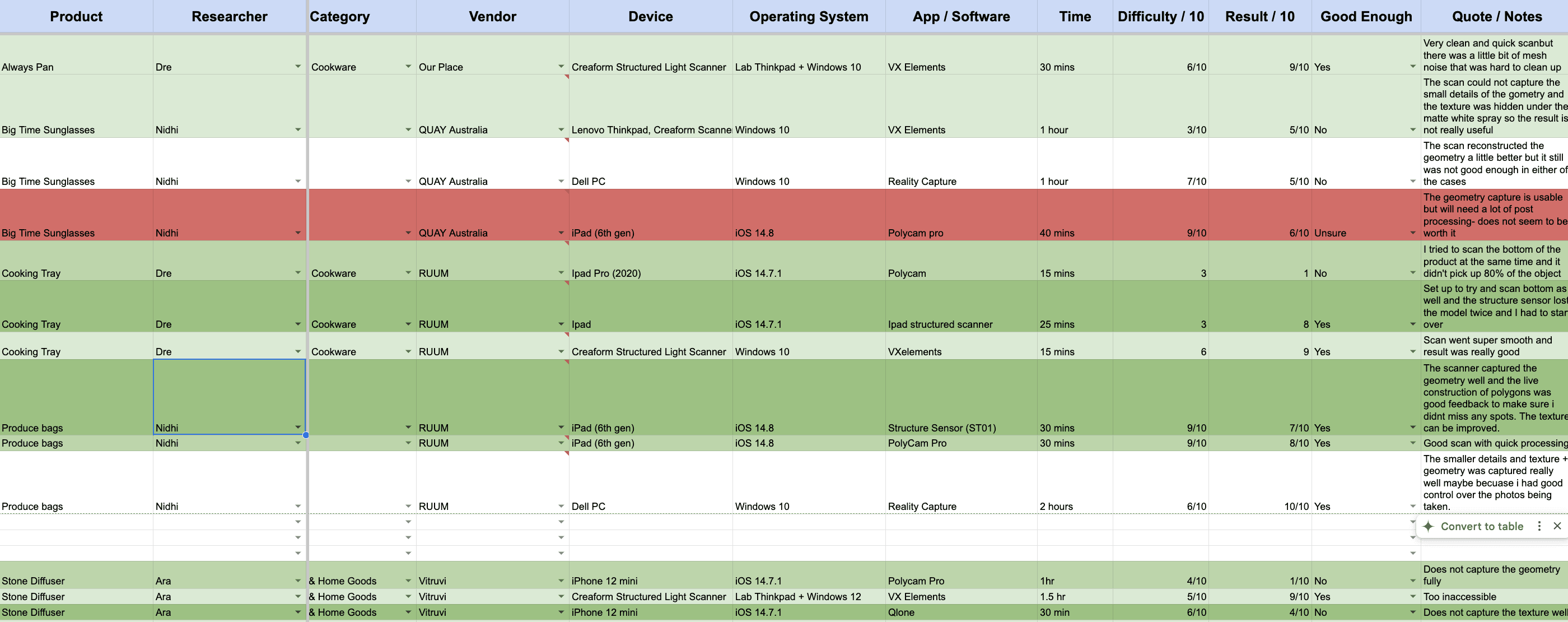Select the Product column header
1568x622 pixels.
coord(76,16)
